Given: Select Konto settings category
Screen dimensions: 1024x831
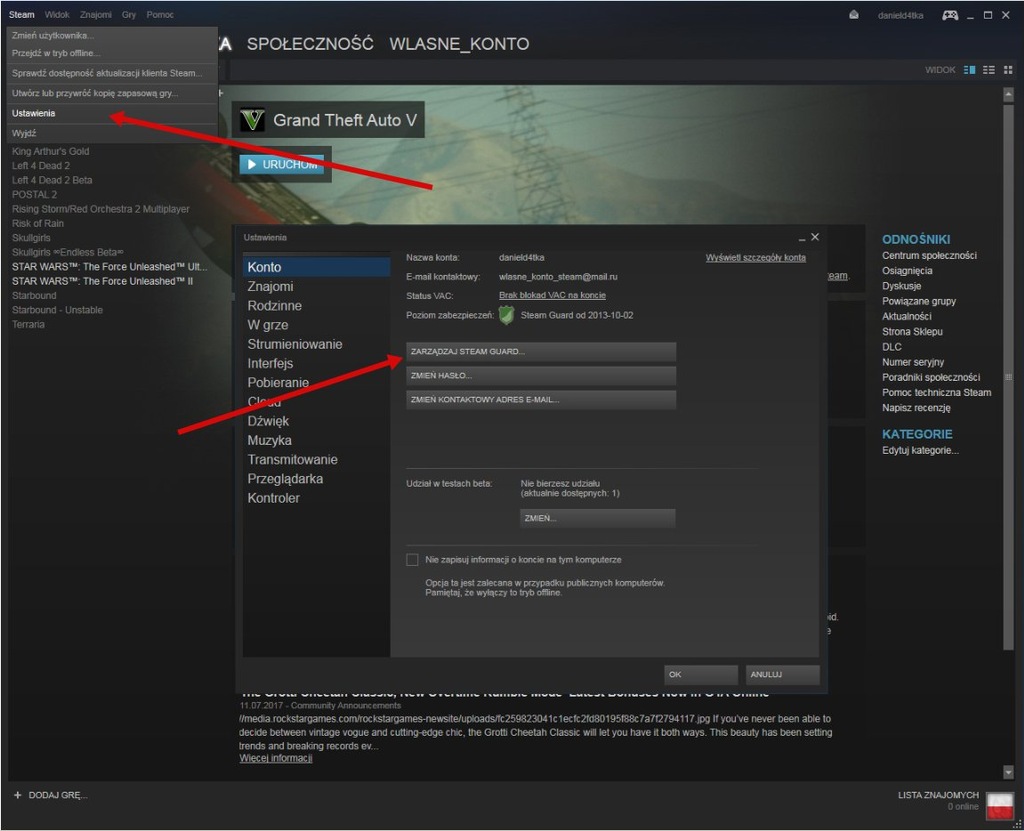Looking at the screenshot, I should pos(317,267).
